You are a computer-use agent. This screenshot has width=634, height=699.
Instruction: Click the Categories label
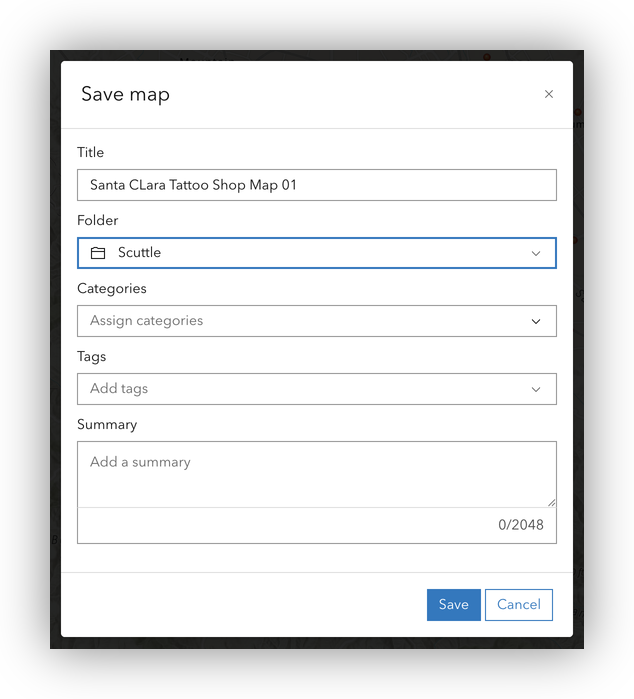pyautogui.click(x=111, y=288)
